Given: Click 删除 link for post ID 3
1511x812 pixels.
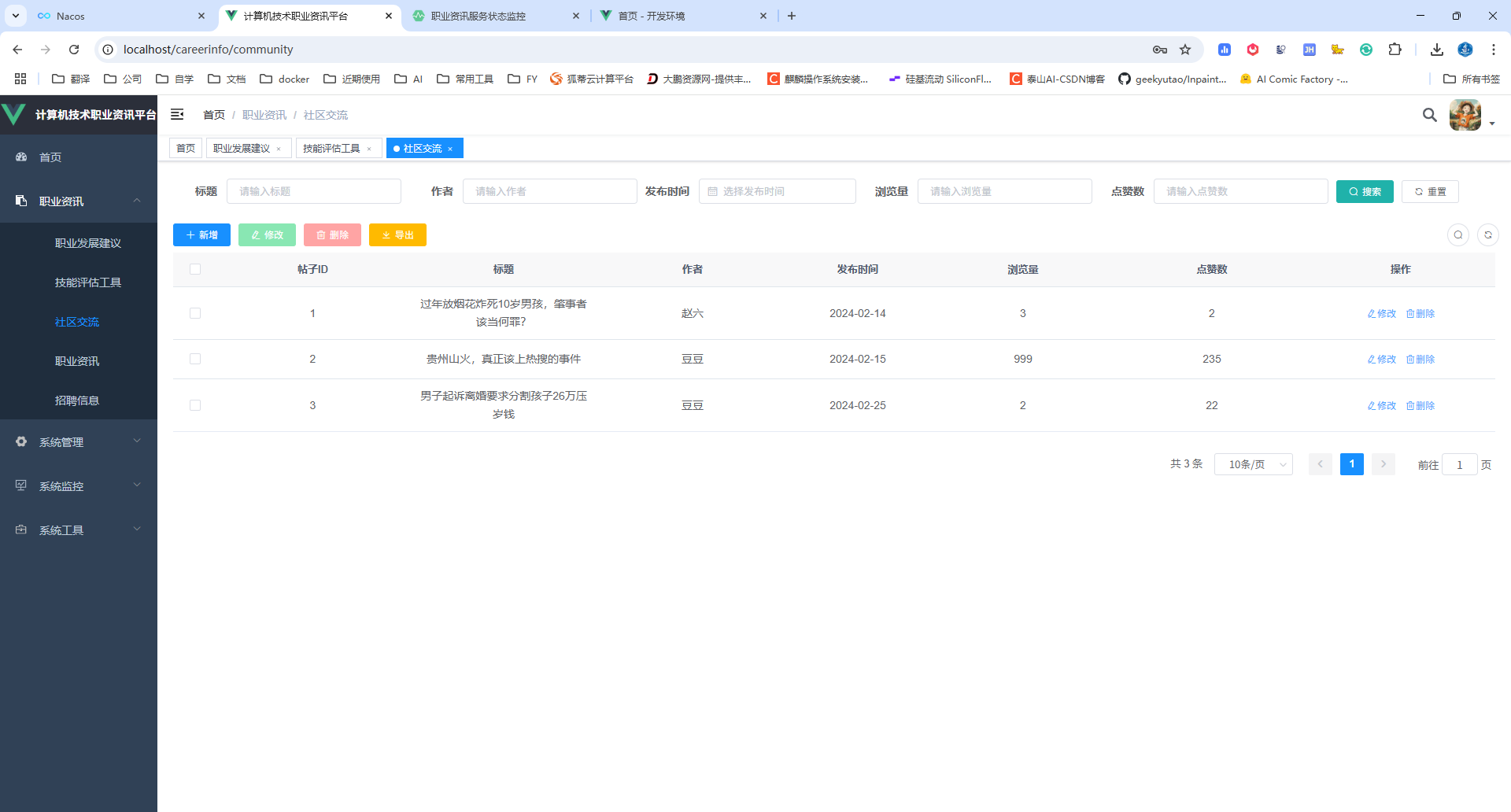Looking at the screenshot, I should coord(1420,405).
